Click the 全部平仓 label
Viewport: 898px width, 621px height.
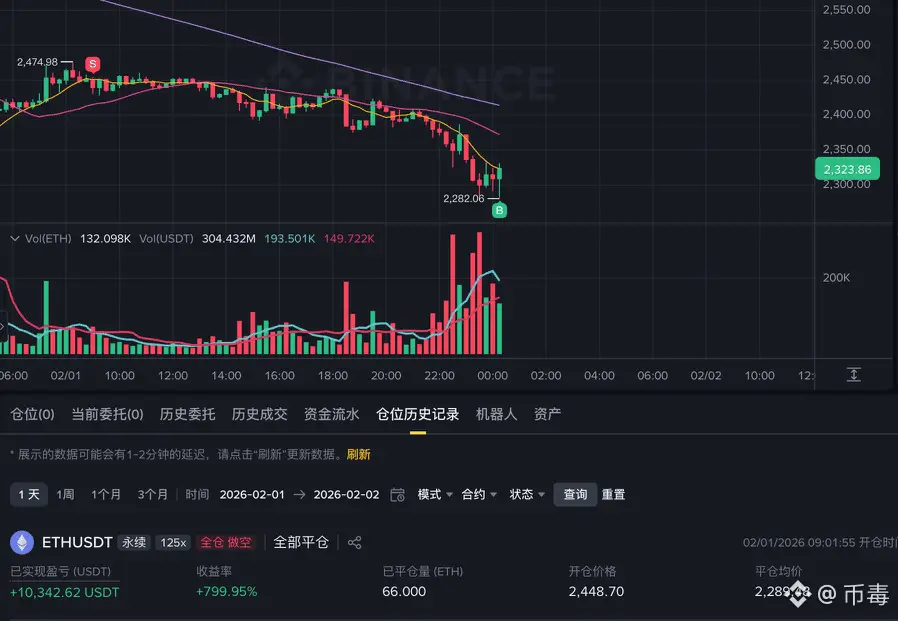[301, 543]
